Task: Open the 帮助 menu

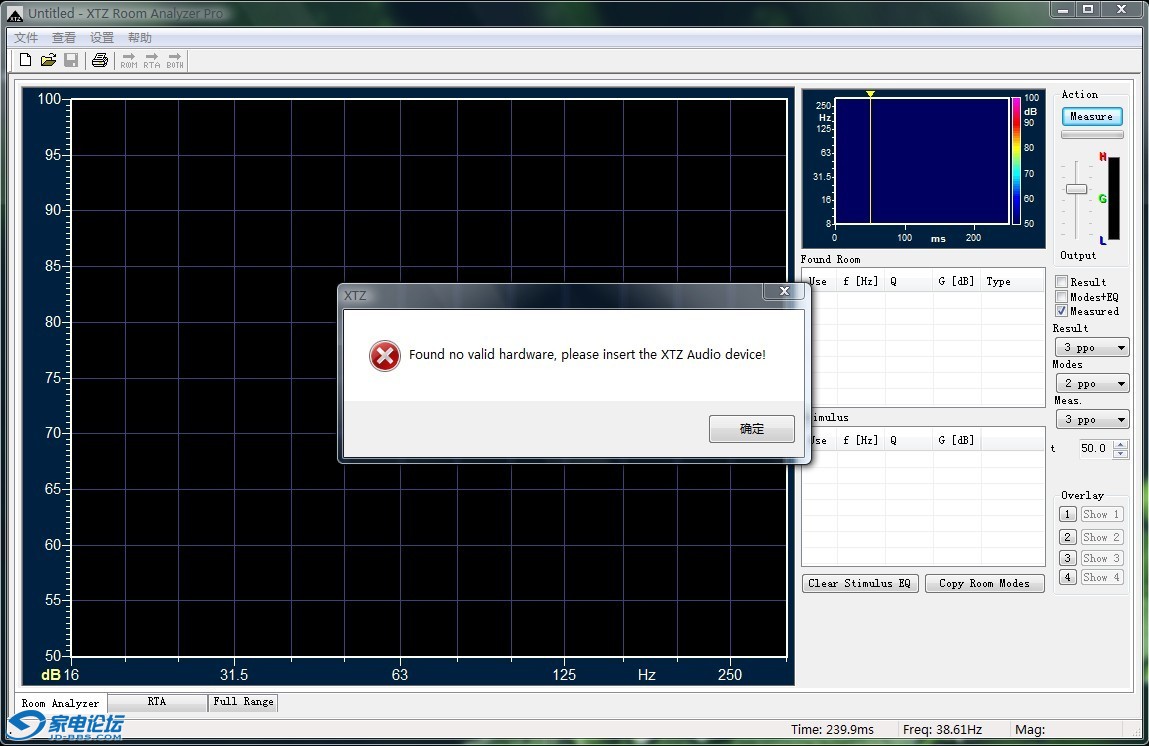Action: click(140, 37)
